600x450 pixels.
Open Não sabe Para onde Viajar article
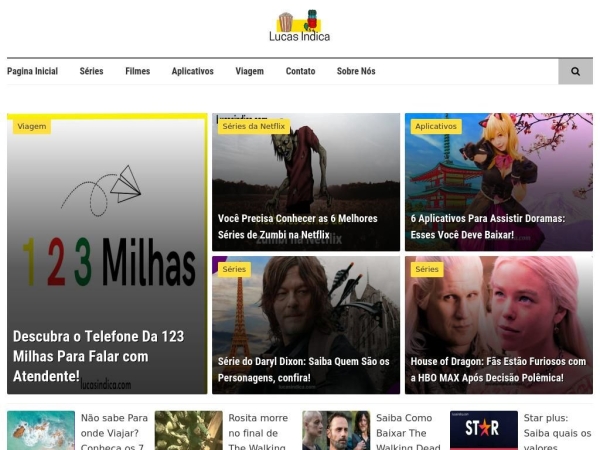[114, 433]
